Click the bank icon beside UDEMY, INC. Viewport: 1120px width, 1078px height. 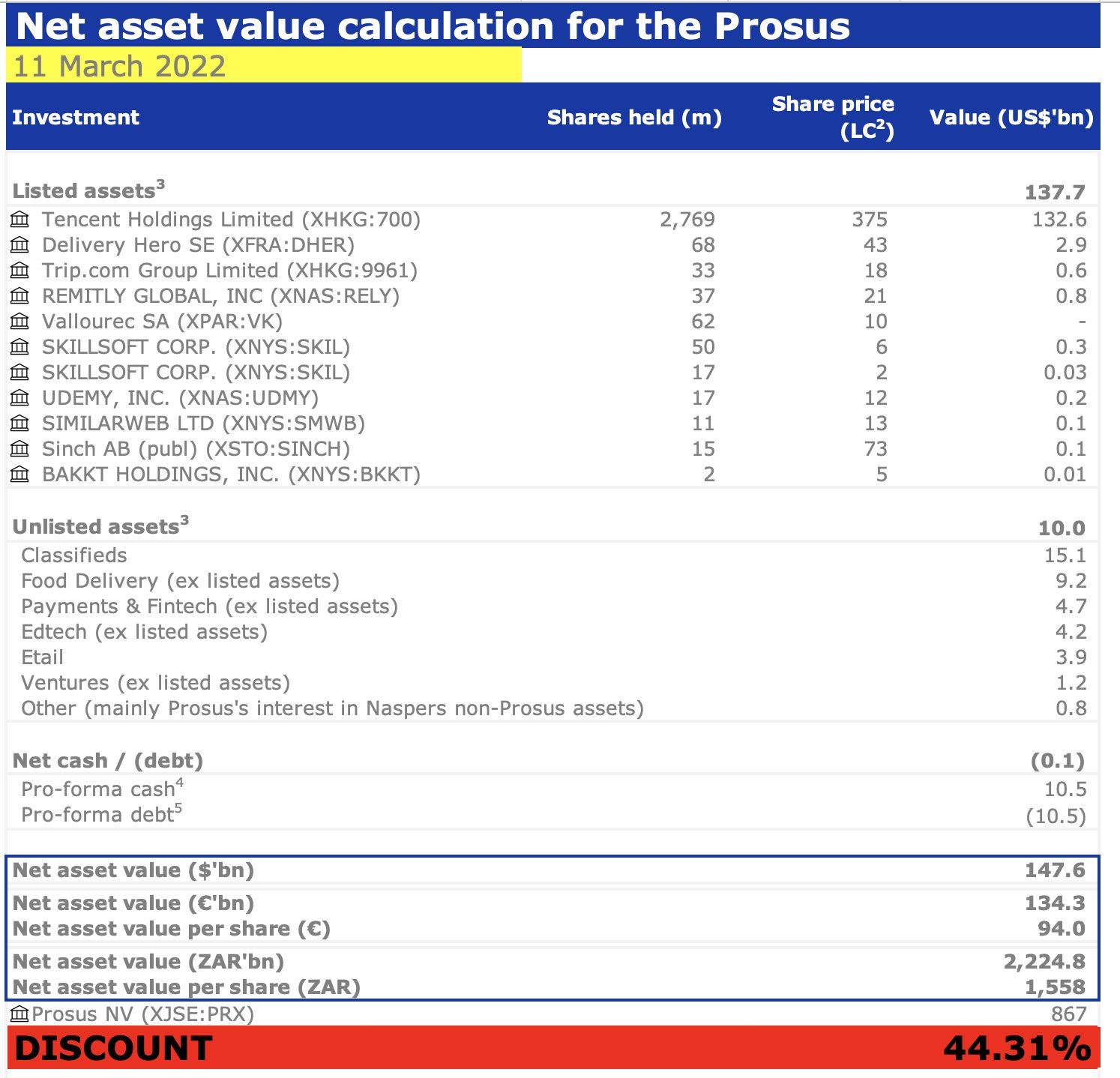tap(20, 398)
